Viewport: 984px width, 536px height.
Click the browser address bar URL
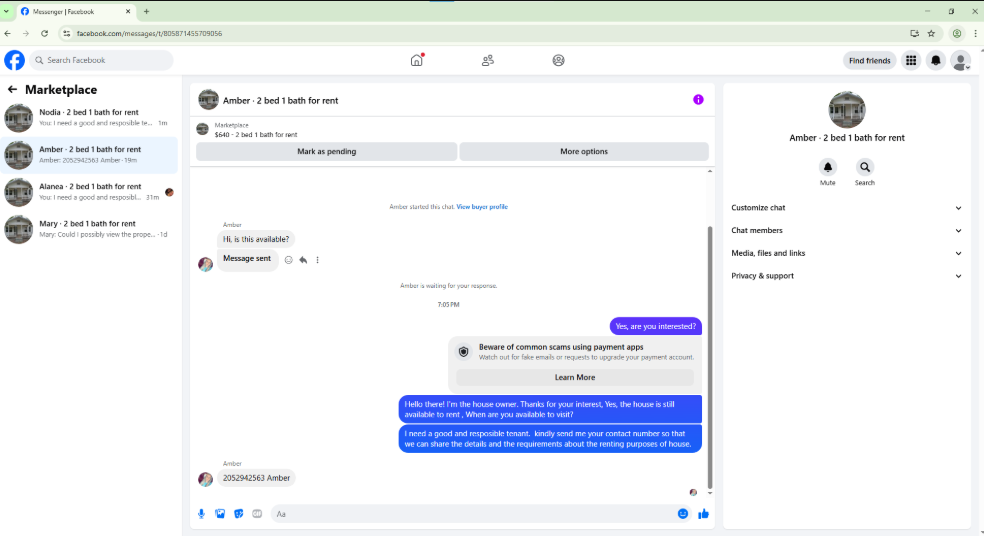(149, 33)
